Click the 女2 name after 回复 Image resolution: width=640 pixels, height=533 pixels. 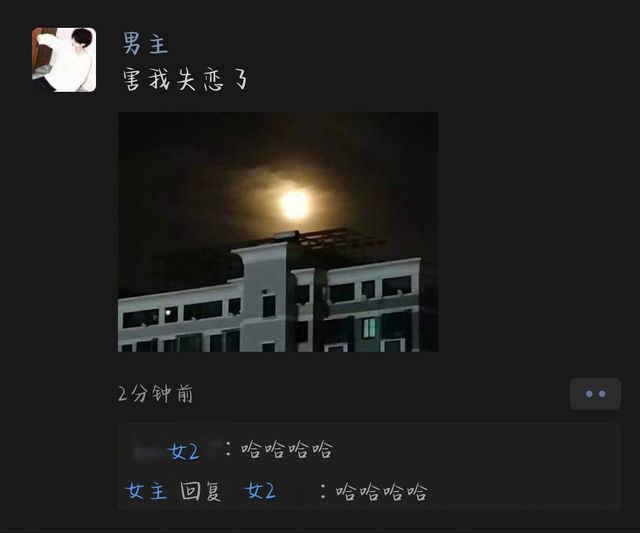click(260, 491)
